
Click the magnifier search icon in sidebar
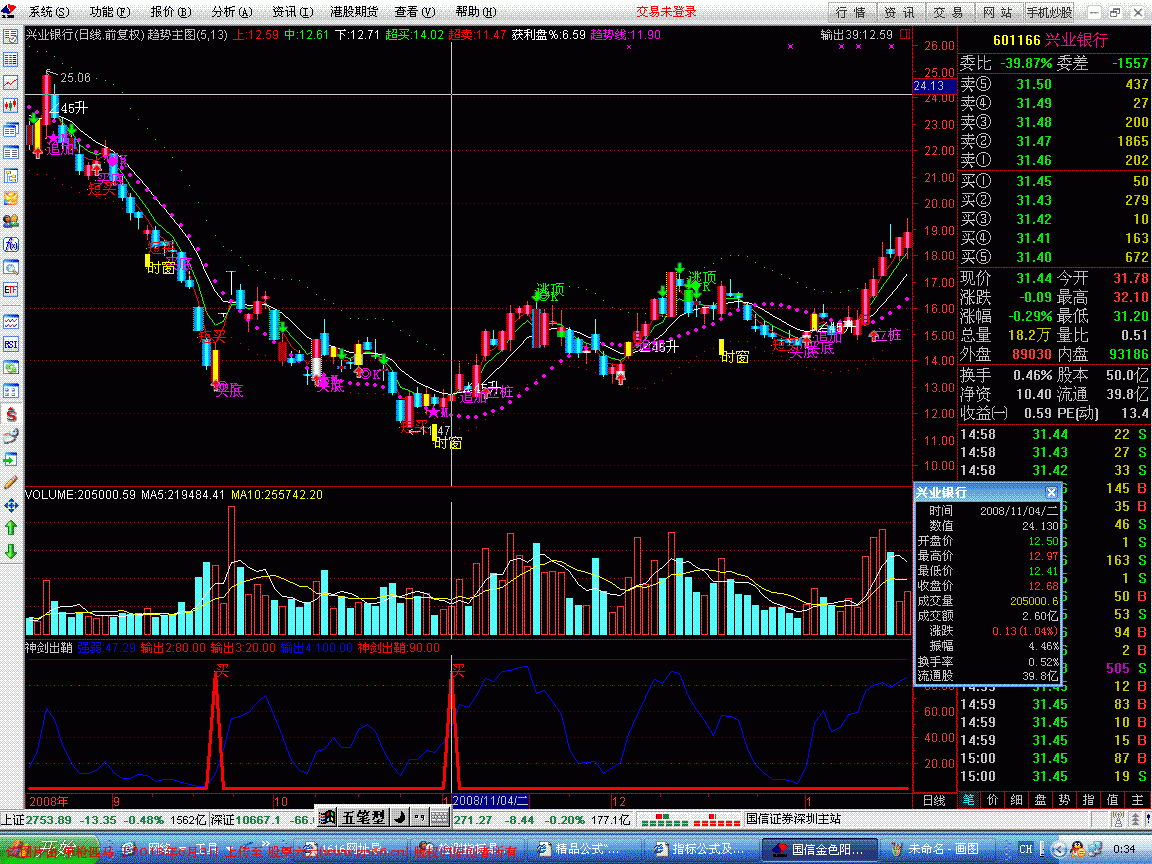coord(11,267)
